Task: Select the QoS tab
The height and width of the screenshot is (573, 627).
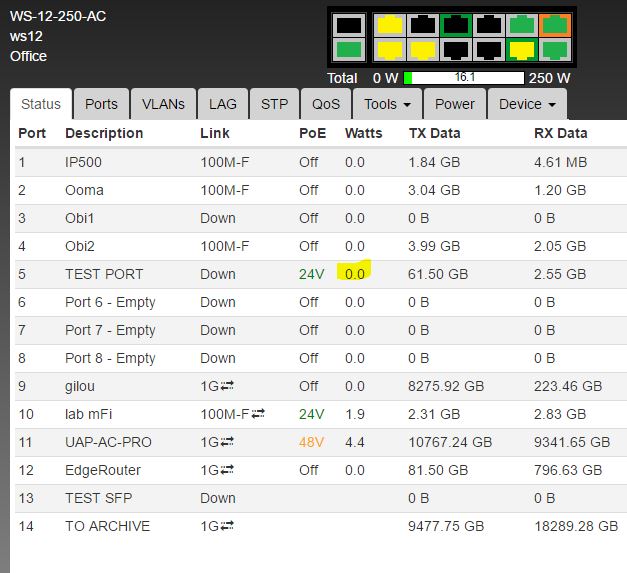Action: coord(326,104)
